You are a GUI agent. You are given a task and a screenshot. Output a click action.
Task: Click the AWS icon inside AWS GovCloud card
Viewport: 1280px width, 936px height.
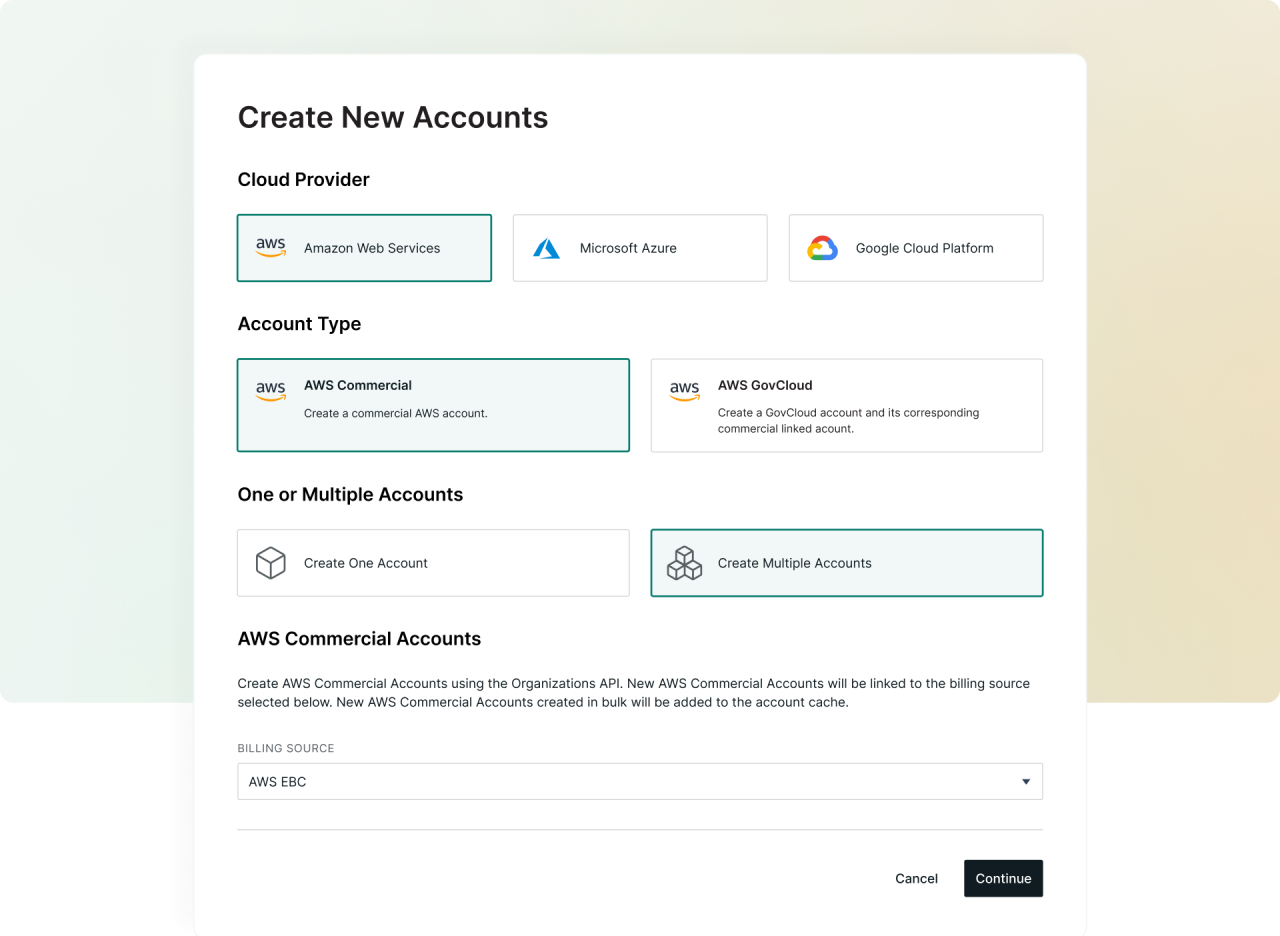tap(684, 390)
